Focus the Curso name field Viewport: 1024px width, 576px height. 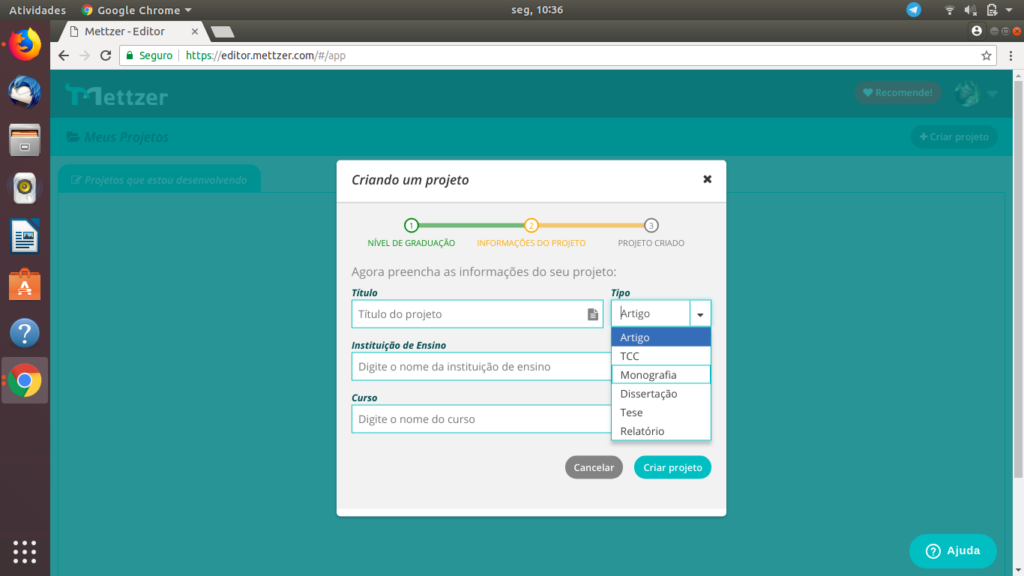point(481,419)
